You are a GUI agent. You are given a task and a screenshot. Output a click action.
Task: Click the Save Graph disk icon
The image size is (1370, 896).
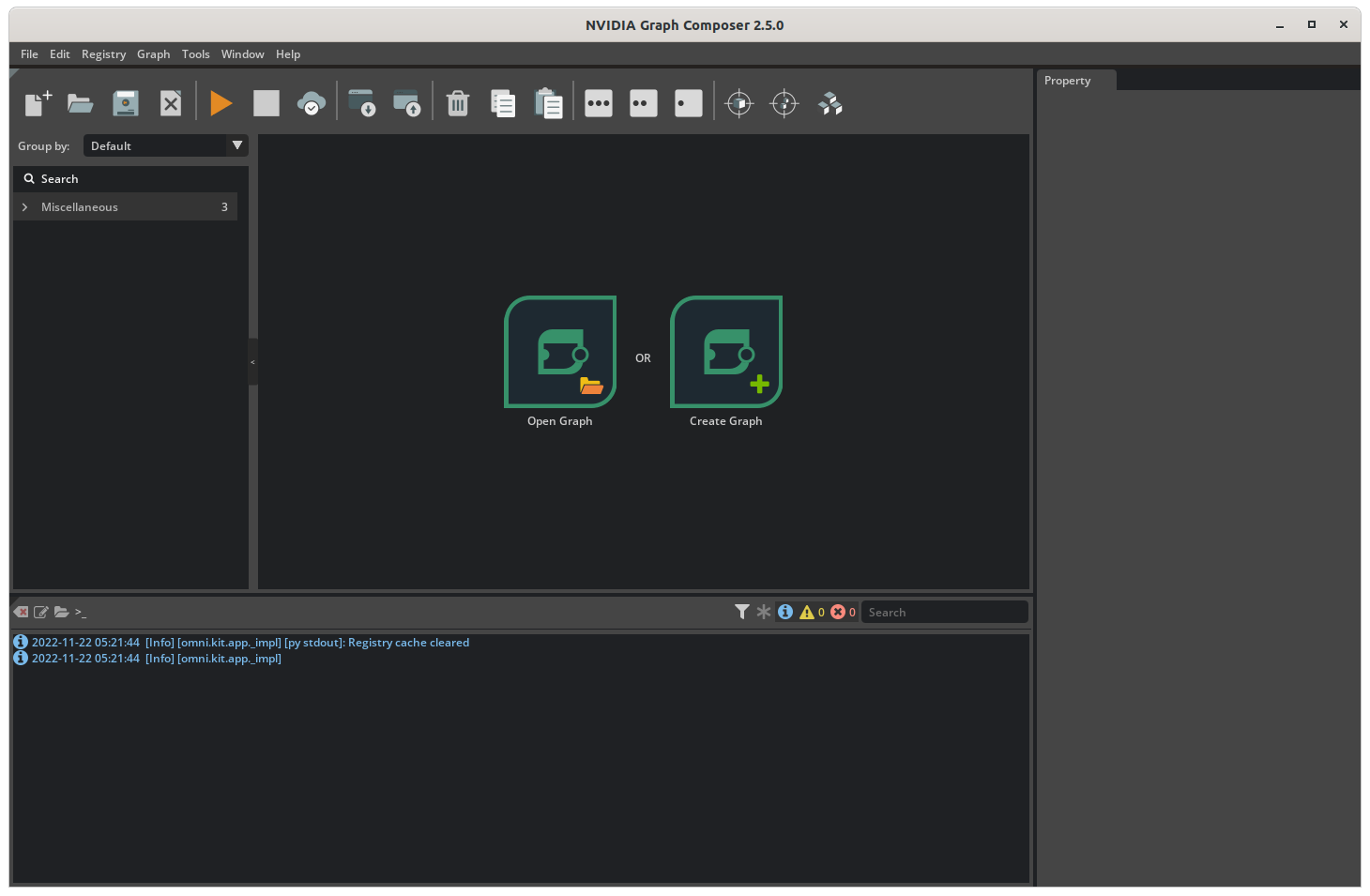pyautogui.click(x=126, y=103)
